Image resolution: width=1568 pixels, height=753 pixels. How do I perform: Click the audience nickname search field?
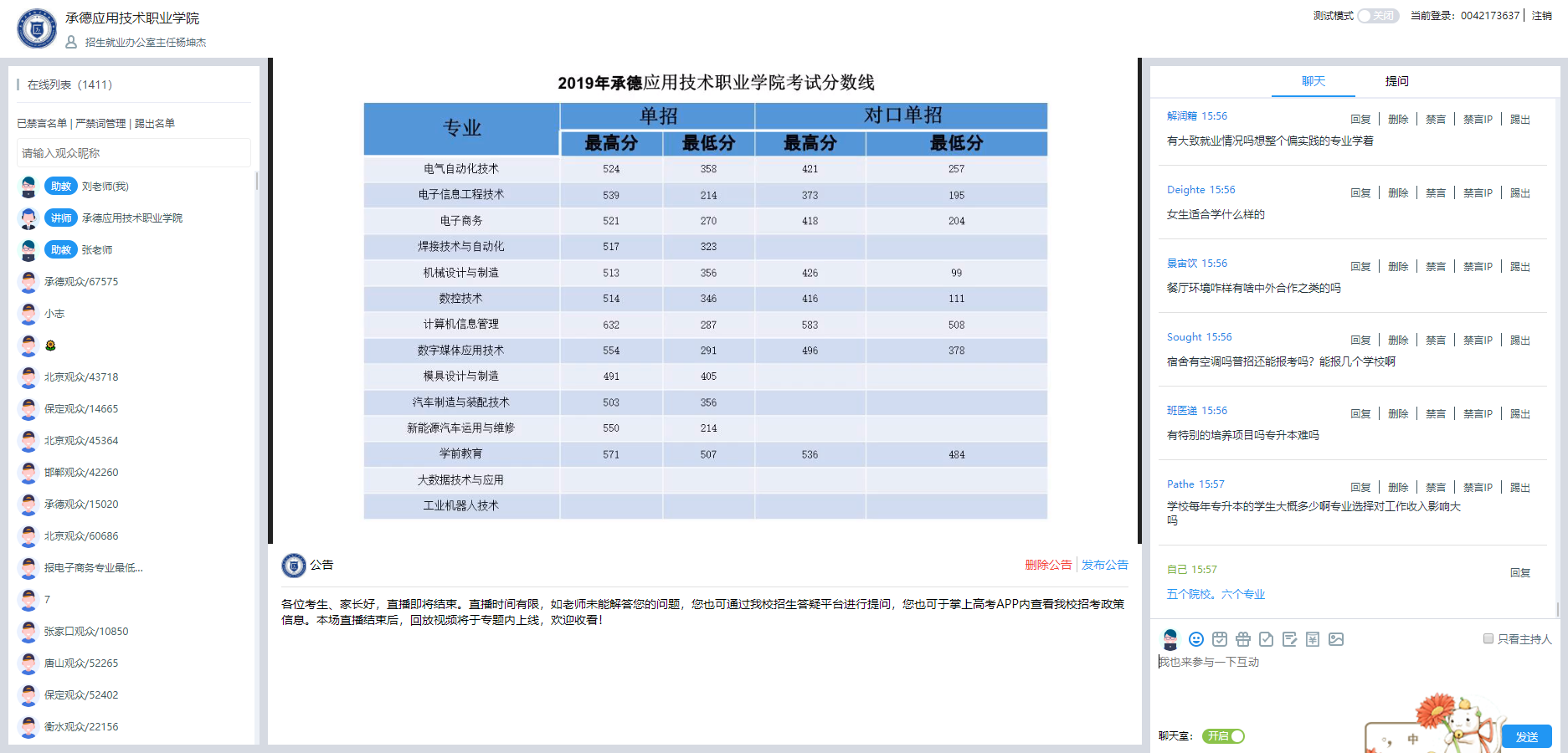(x=134, y=153)
